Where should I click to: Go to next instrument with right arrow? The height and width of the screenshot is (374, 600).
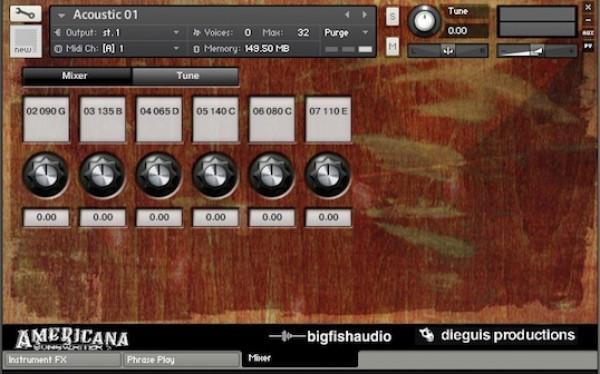point(364,15)
